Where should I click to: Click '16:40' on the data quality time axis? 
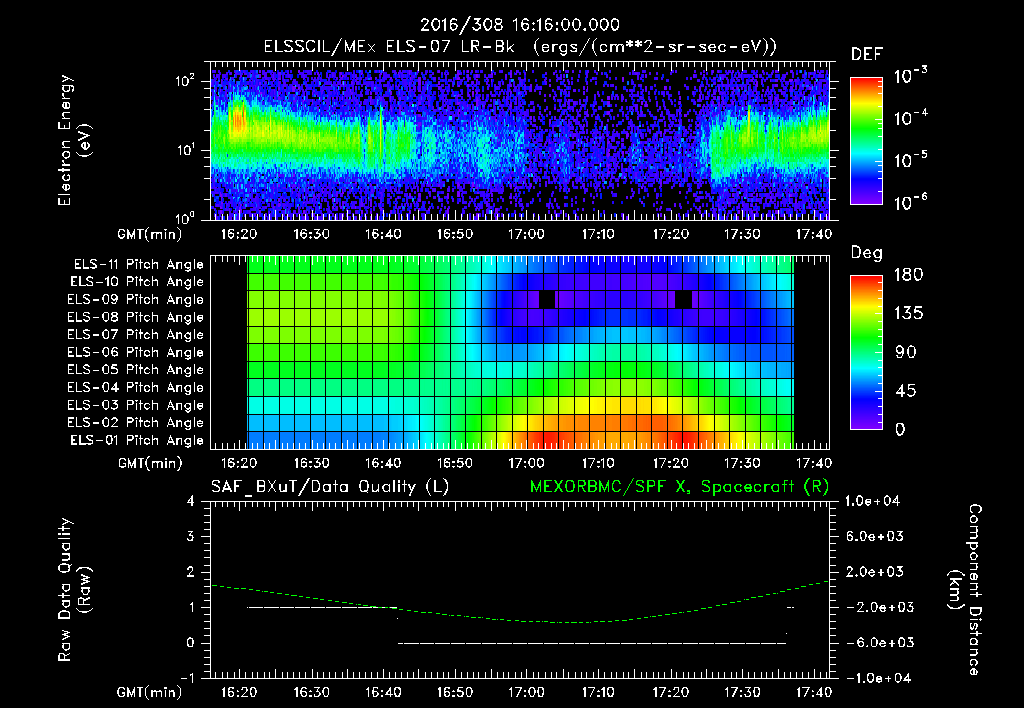click(x=383, y=692)
